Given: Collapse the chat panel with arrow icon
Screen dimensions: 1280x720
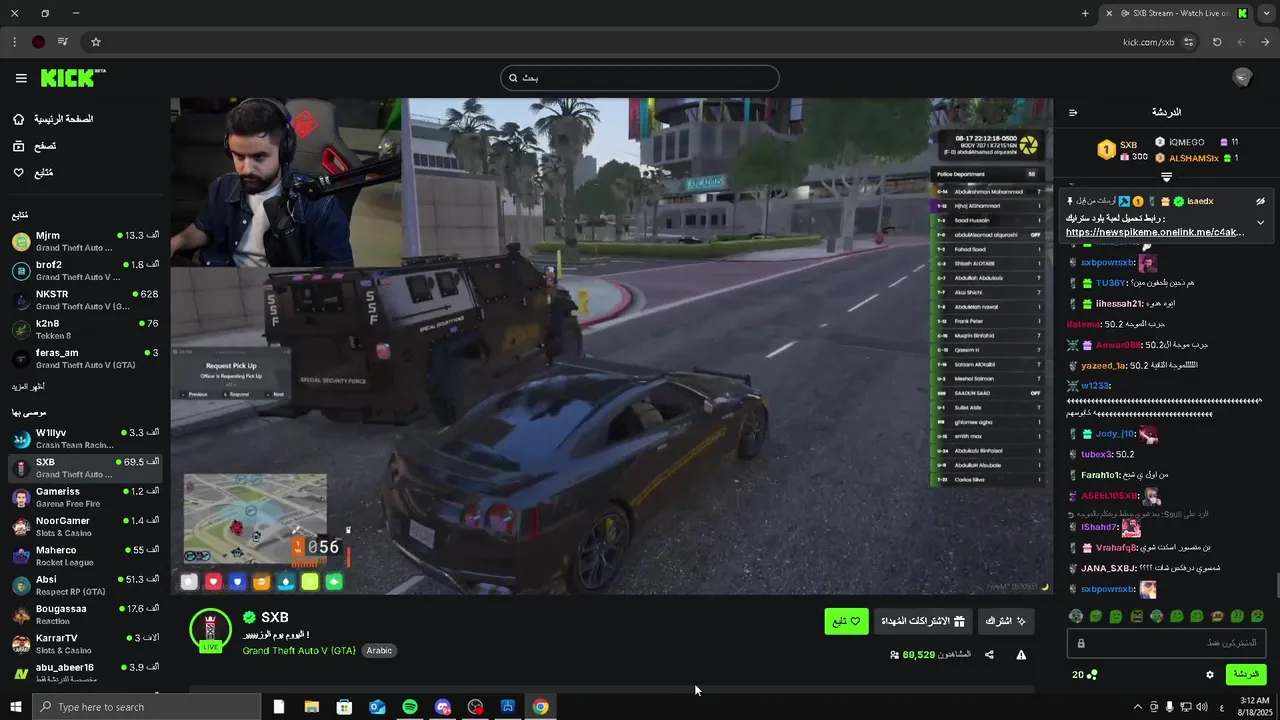Looking at the screenshot, I should 1073,113.
